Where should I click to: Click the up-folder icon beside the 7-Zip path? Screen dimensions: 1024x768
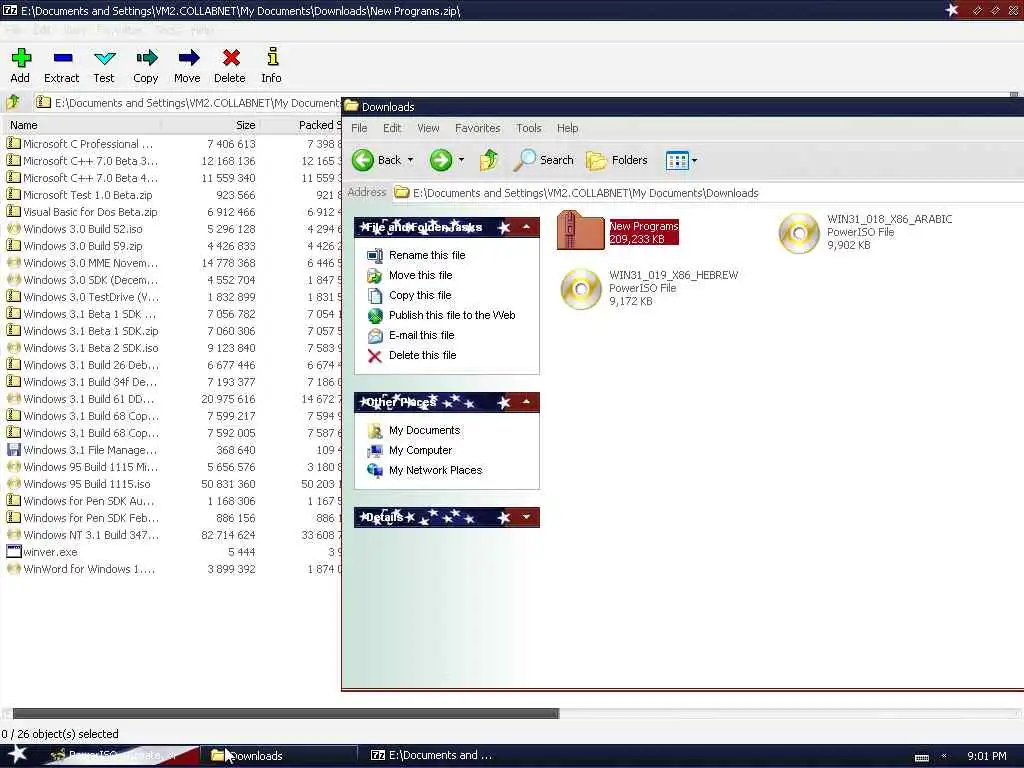[13, 102]
